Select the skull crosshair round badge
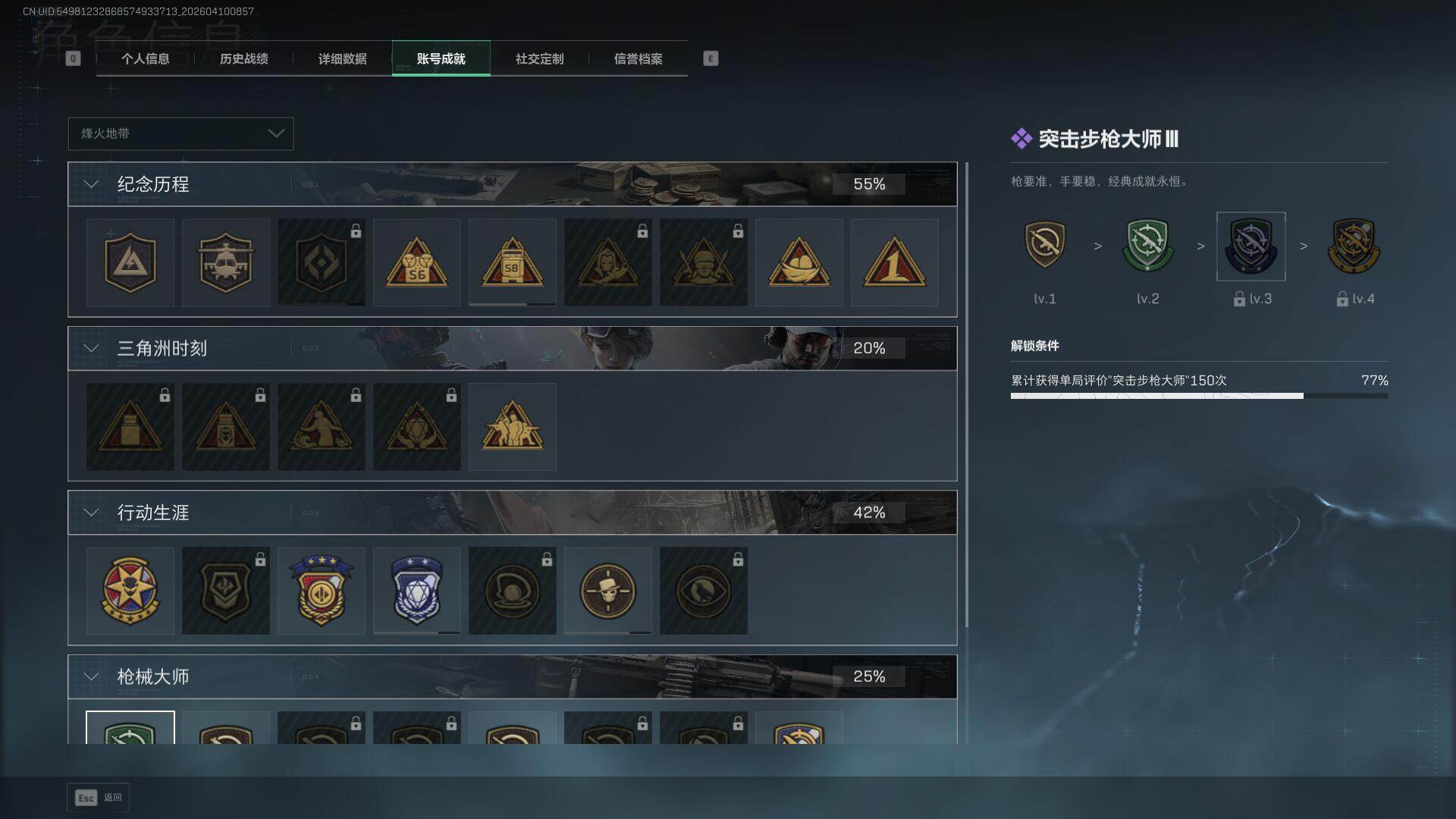The height and width of the screenshot is (819, 1456). (607, 591)
